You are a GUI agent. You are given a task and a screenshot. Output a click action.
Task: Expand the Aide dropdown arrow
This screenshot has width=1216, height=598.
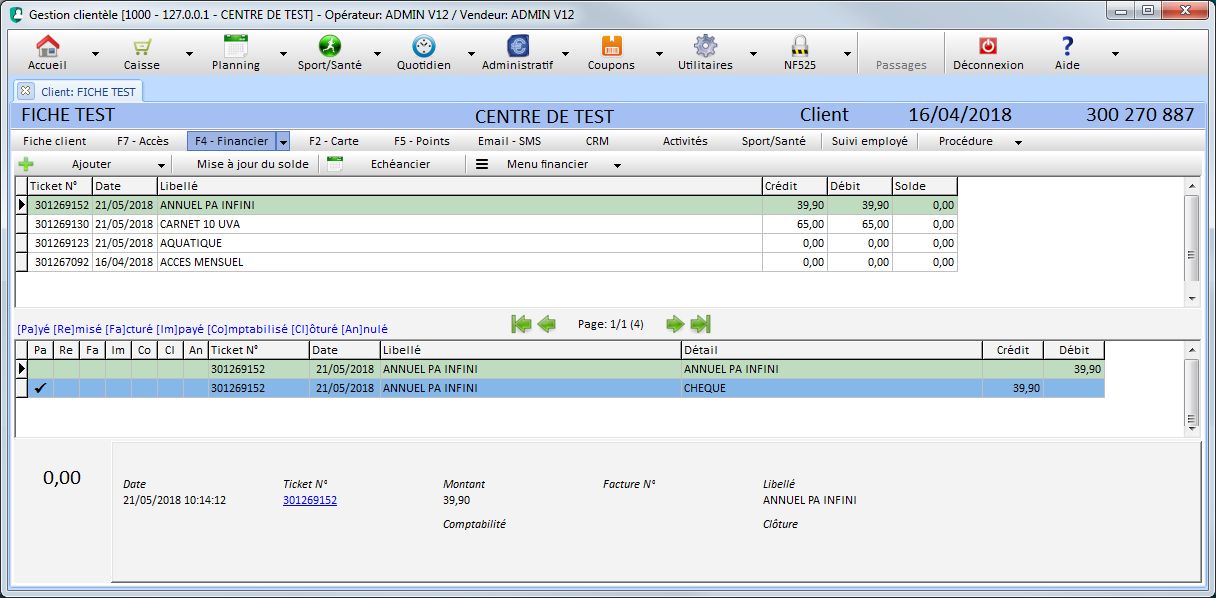tap(1115, 53)
